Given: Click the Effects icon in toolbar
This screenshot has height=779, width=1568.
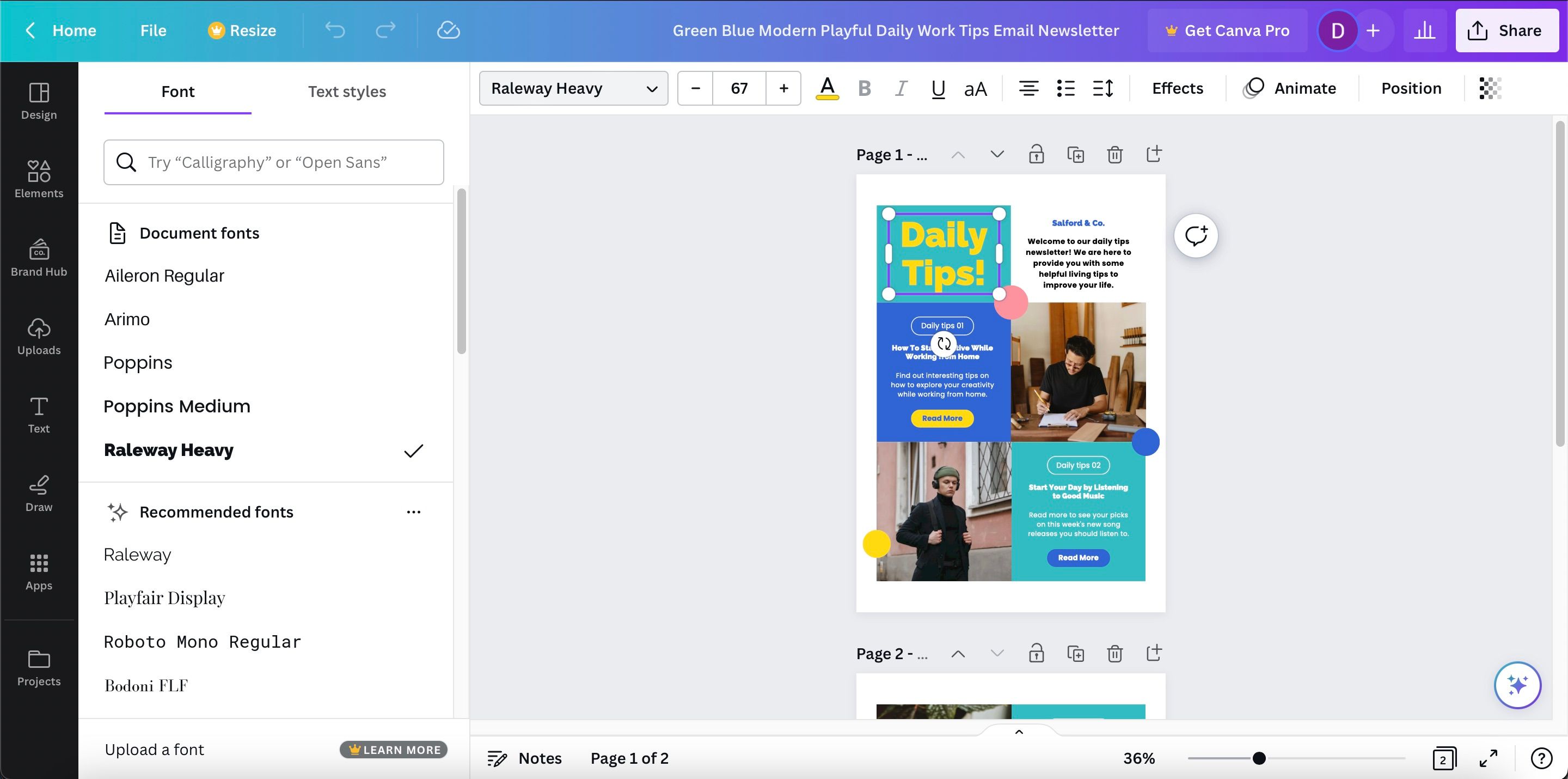Looking at the screenshot, I should click(1177, 88).
